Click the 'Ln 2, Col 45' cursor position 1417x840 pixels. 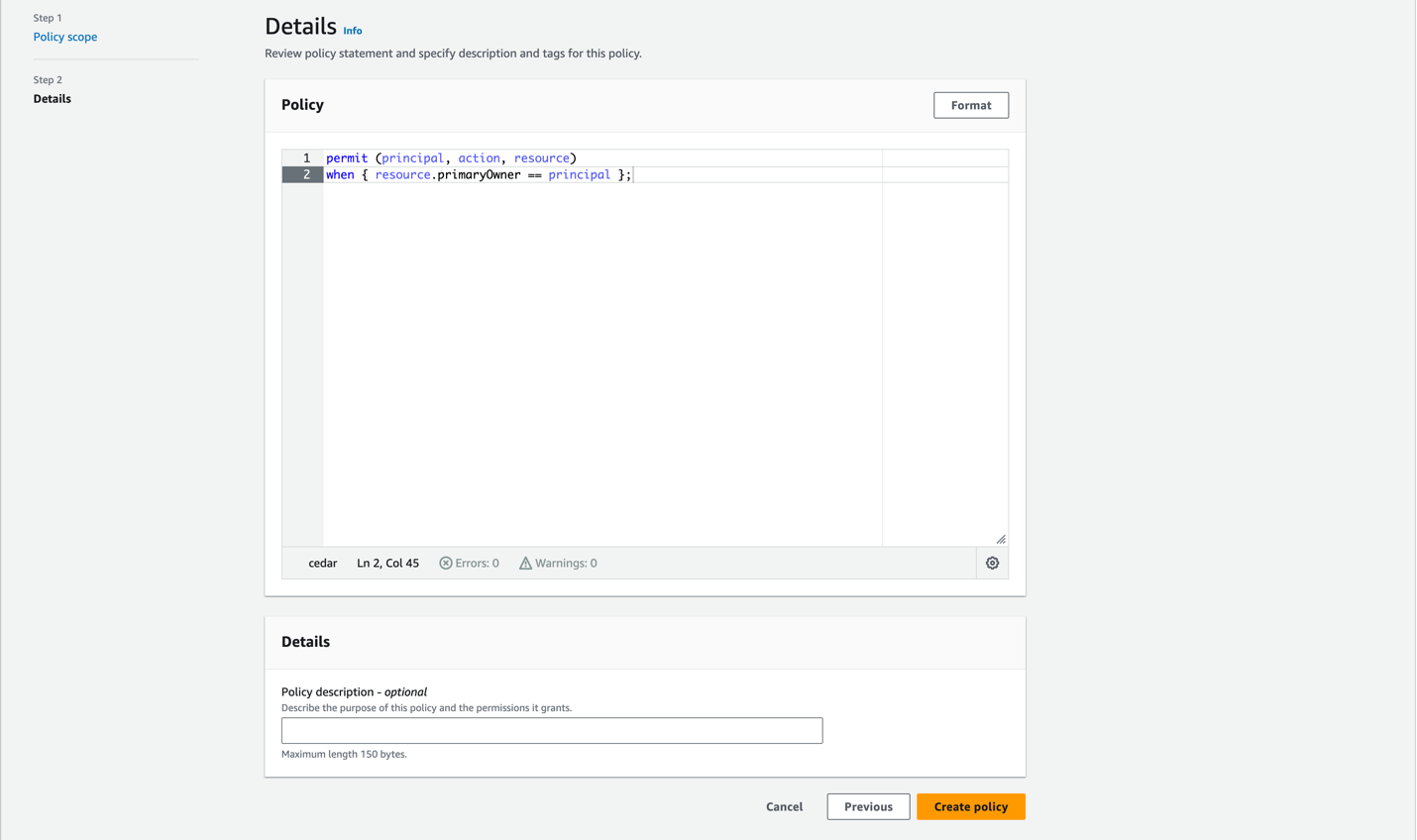[387, 563]
